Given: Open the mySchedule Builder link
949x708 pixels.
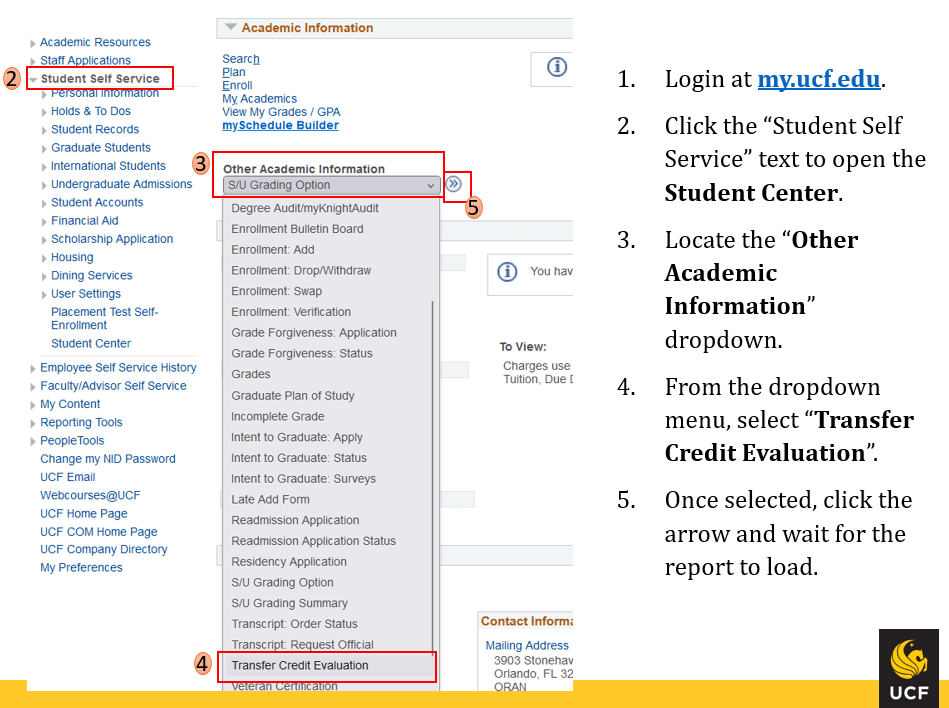Looking at the screenshot, I should 280,125.
